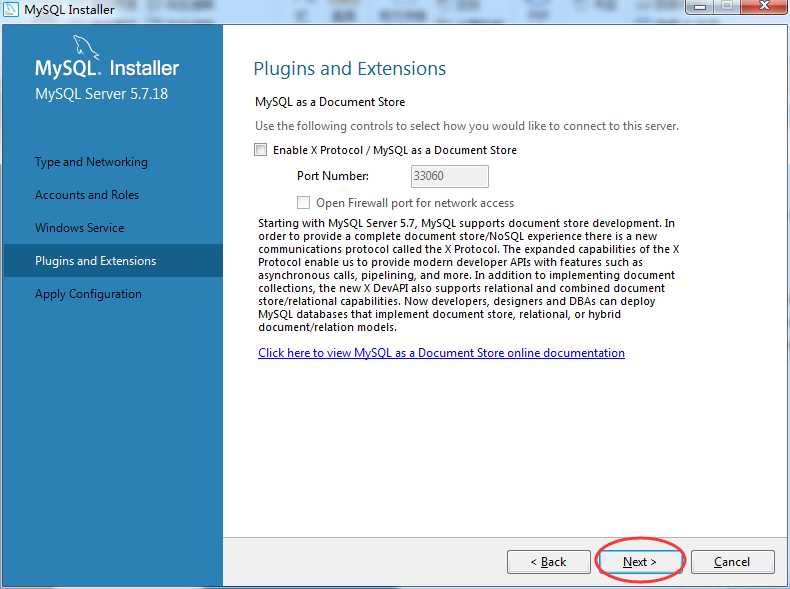Open Type and Networking step
This screenshot has width=790, height=589.
click(91, 162)
